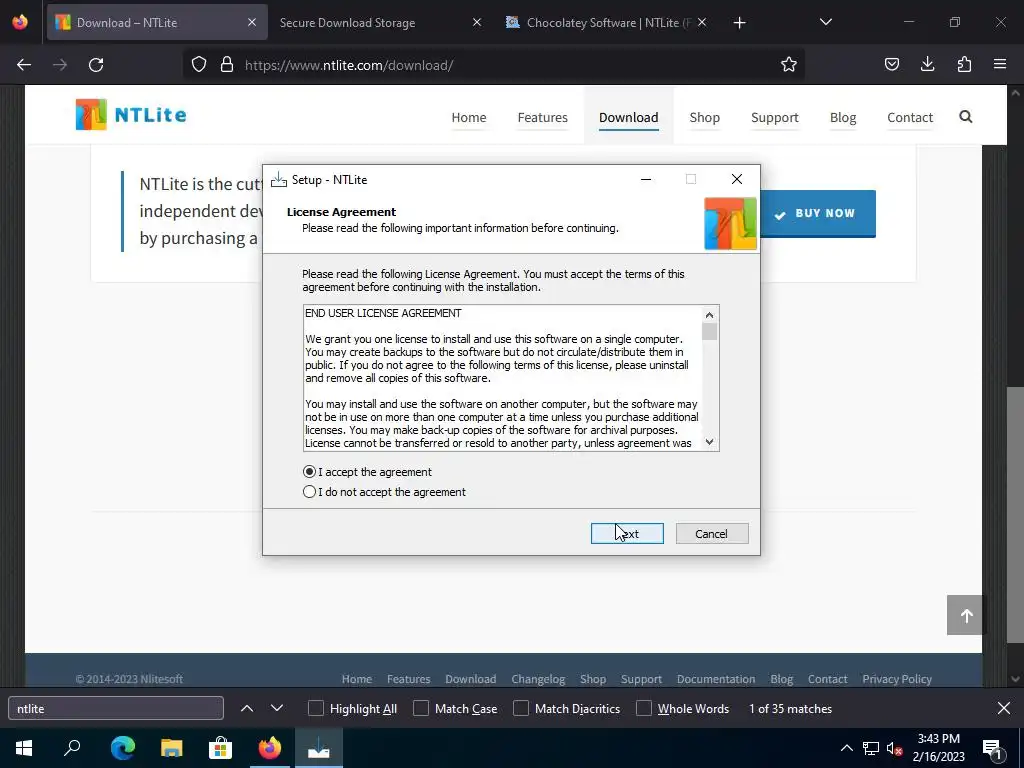The height and width of the screenshot is (768, 1024).
Task: Toggle Whole Words checkbox
Action: [644, 709]
